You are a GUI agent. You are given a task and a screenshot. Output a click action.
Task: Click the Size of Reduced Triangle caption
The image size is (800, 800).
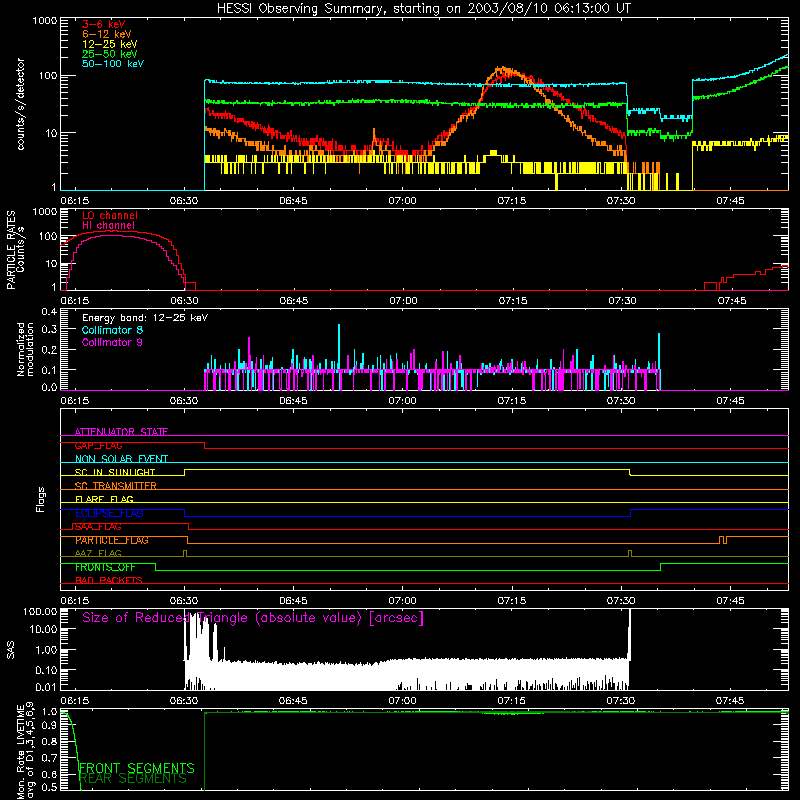click(x=253, y=618)
